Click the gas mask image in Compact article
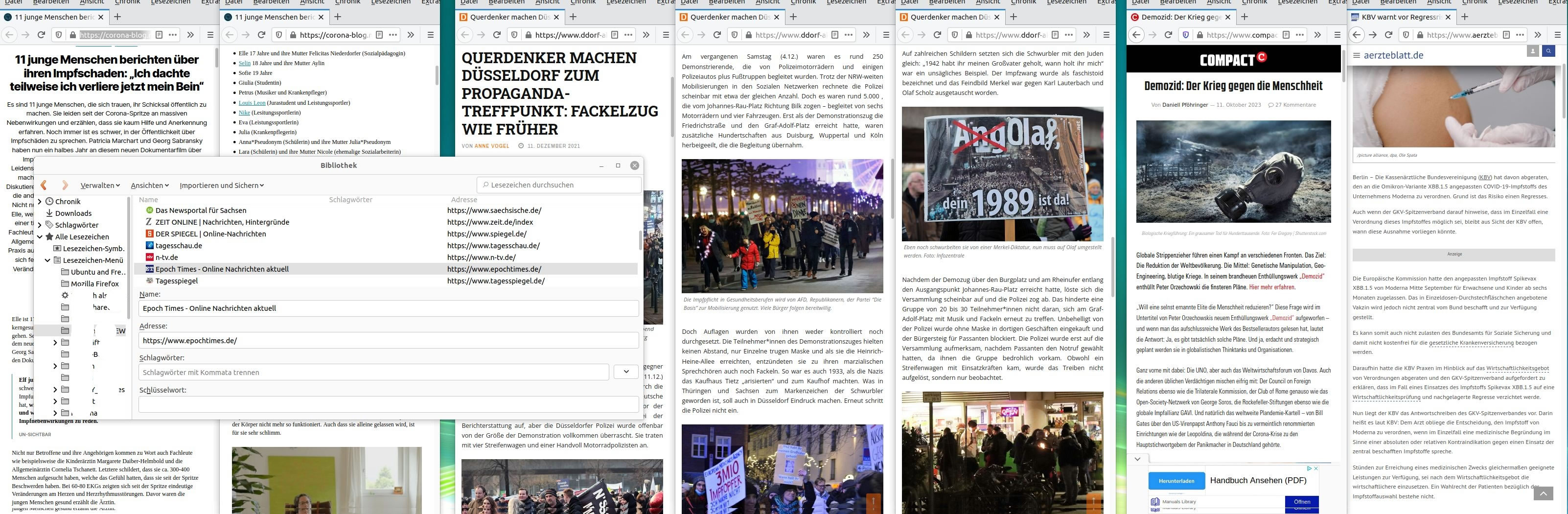This screenshot has width=1568, height=514. click(x=1233, y=171)
